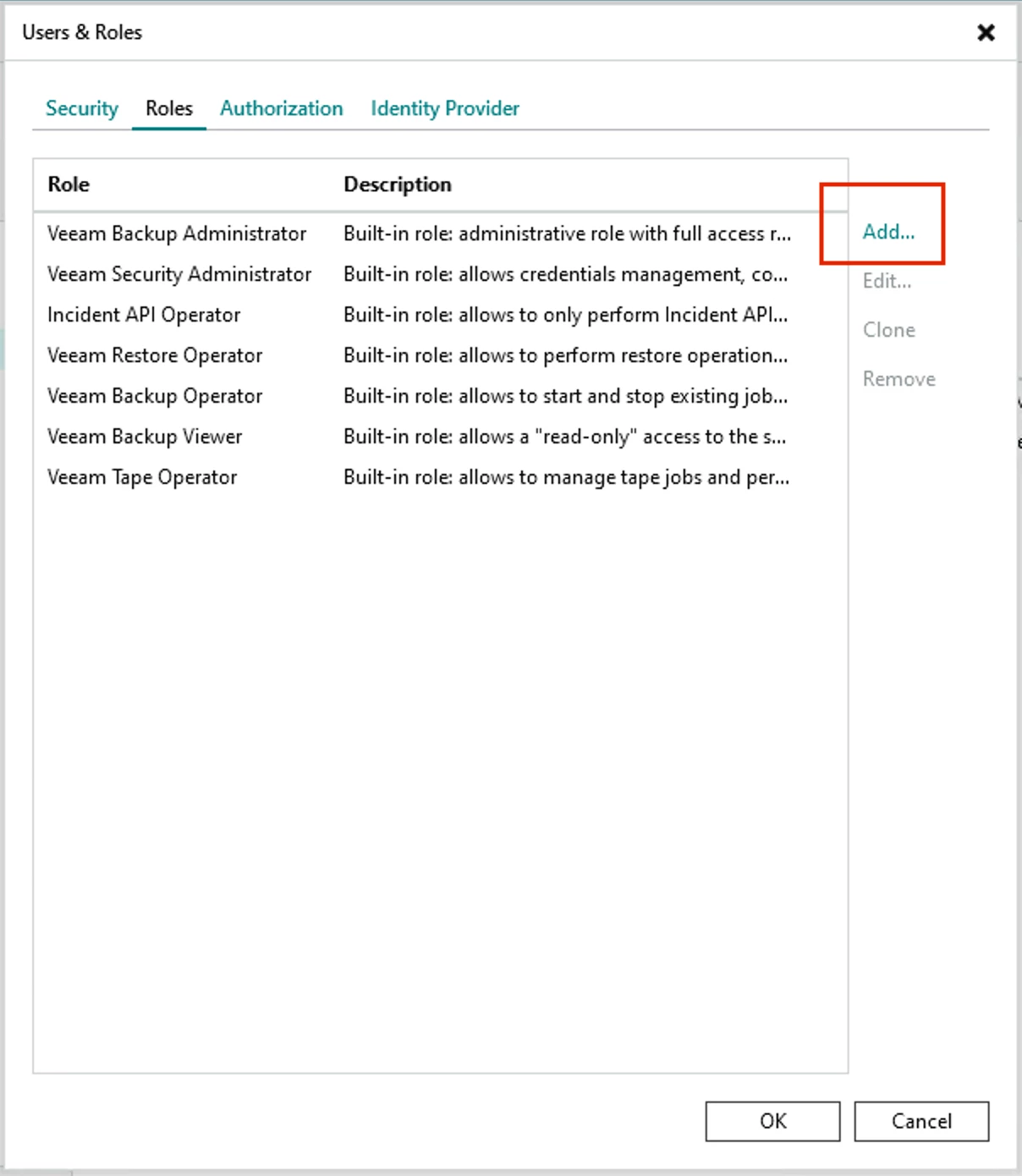This screenshot has height=1176, width=1022.
Task: Close the Users & Roles dialog
Action: pos(986,32)
